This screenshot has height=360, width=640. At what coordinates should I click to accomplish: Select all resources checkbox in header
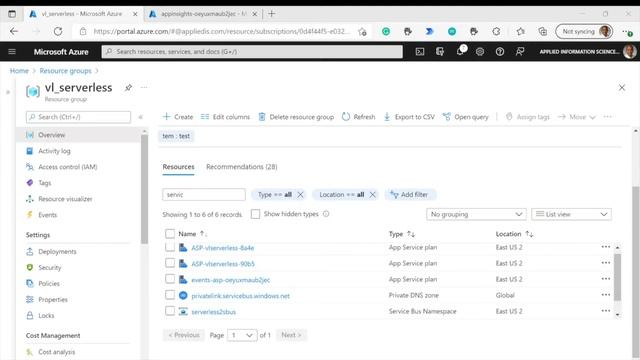pos(170,234)
